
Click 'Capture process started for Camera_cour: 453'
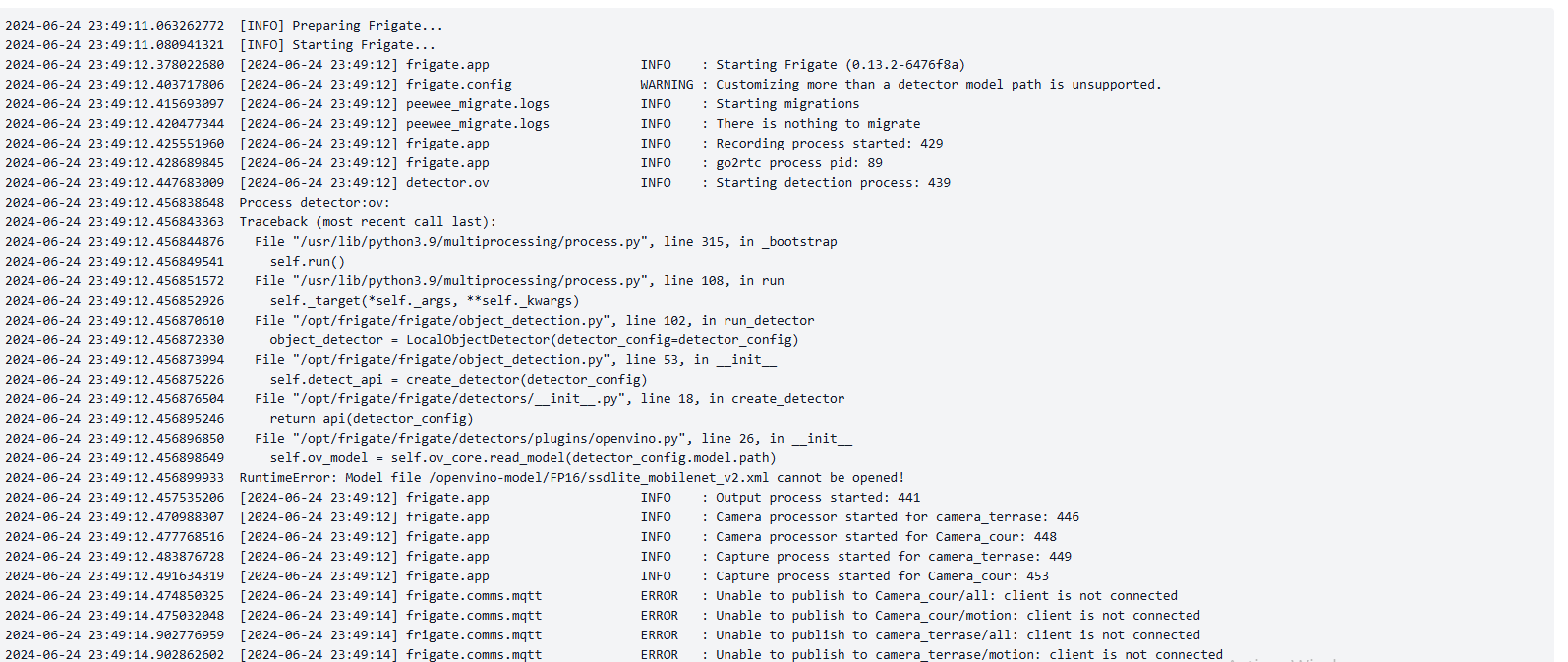pos(882,576)
